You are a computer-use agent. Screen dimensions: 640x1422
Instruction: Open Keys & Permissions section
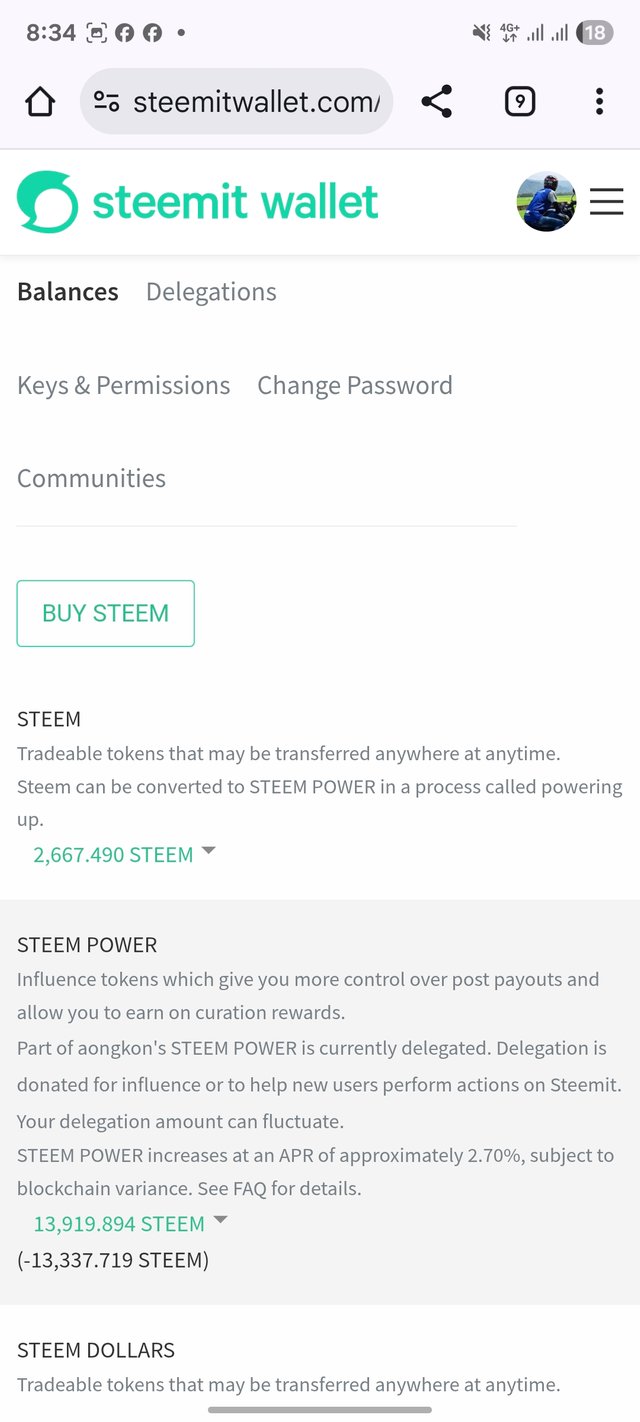coord(123,385)
